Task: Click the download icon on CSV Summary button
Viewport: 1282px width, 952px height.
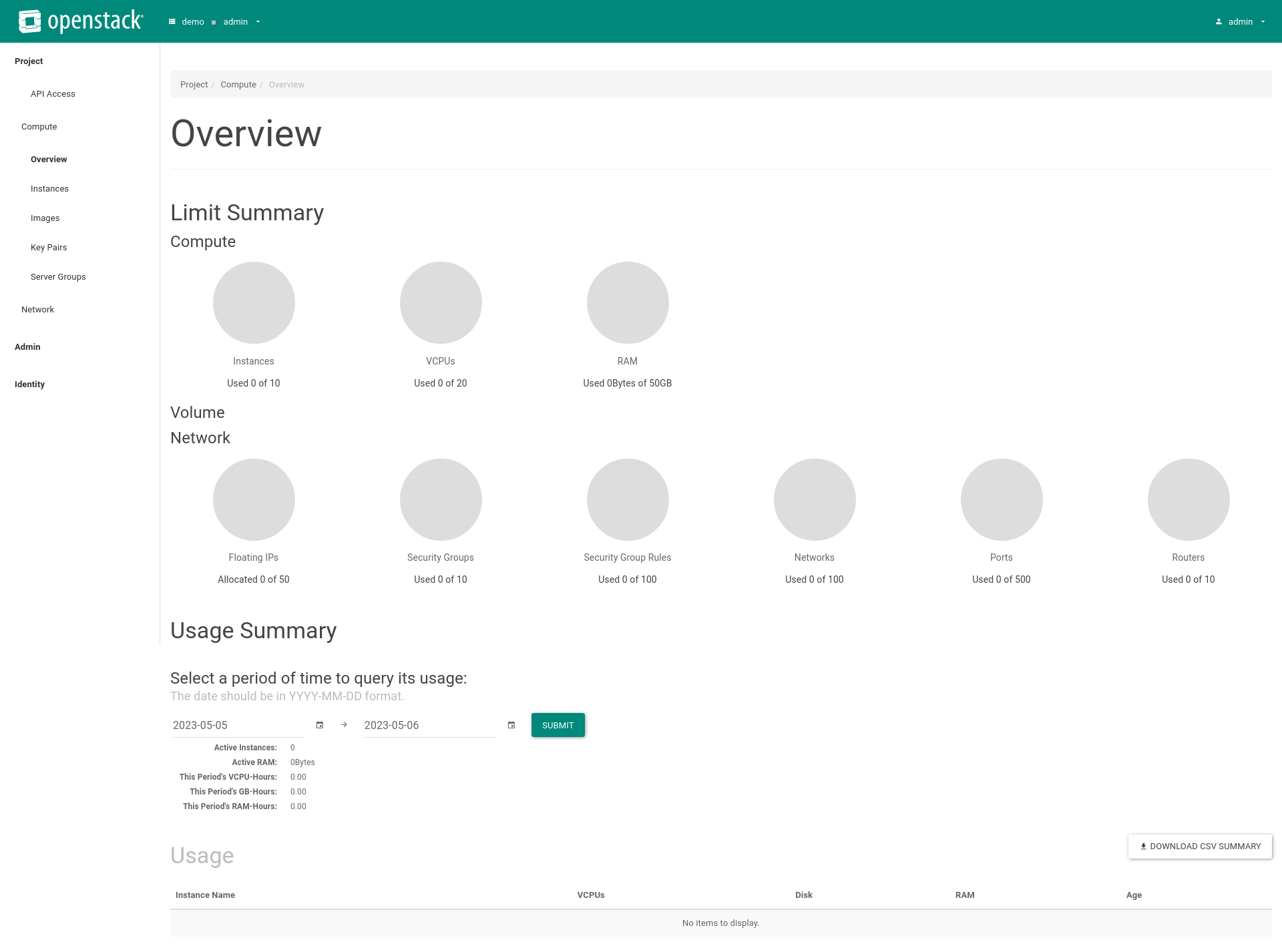Action: pos(1143,846)
